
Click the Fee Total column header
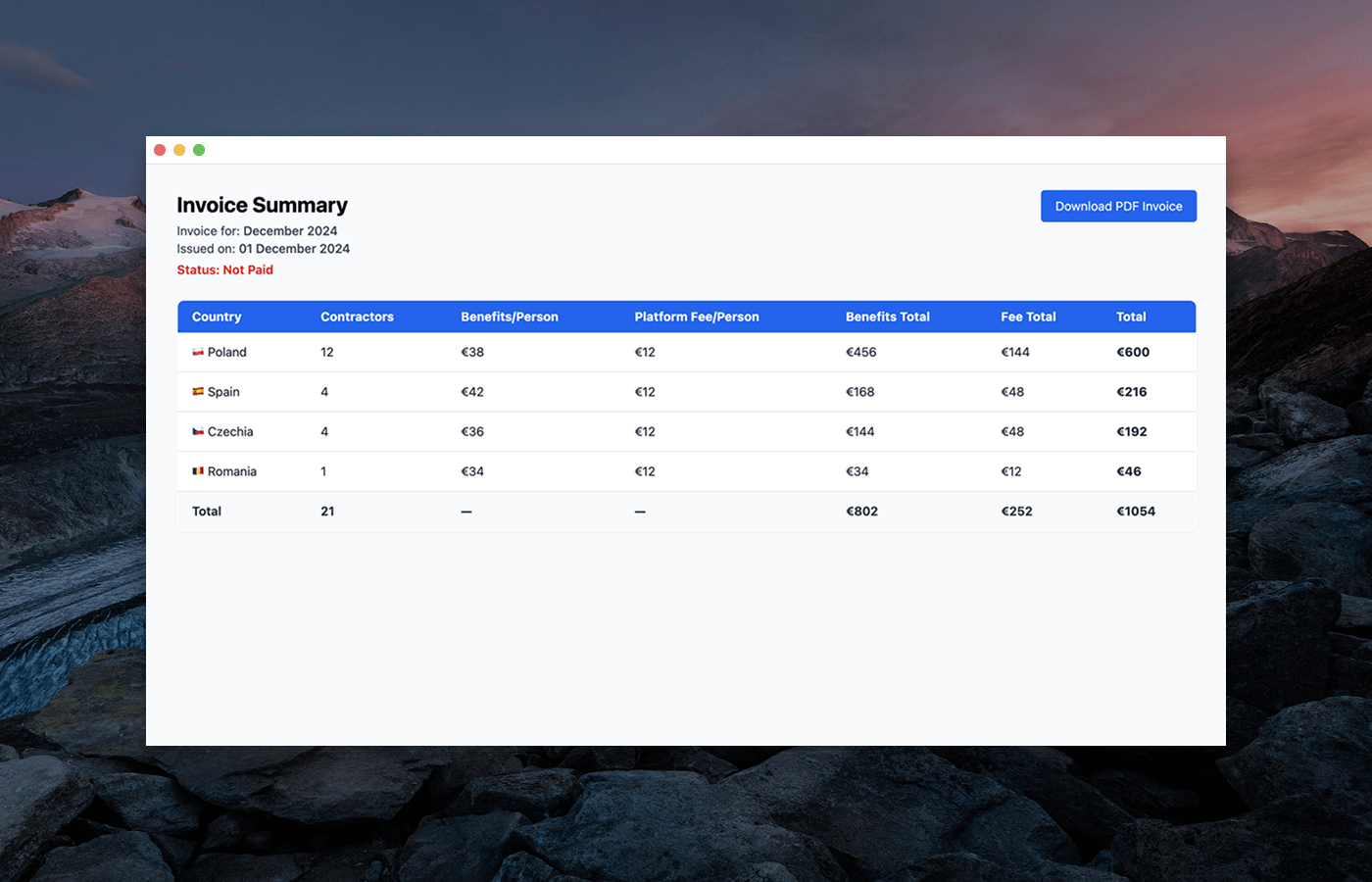click(1028, 317)
